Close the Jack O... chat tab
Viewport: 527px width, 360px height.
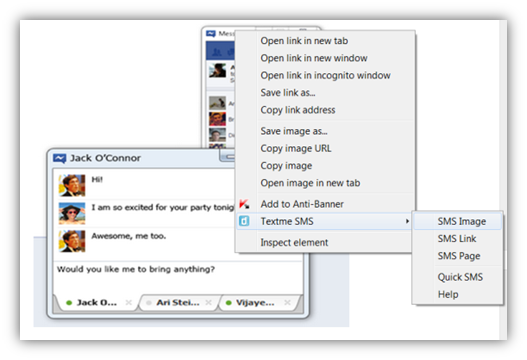coord(128,303)
